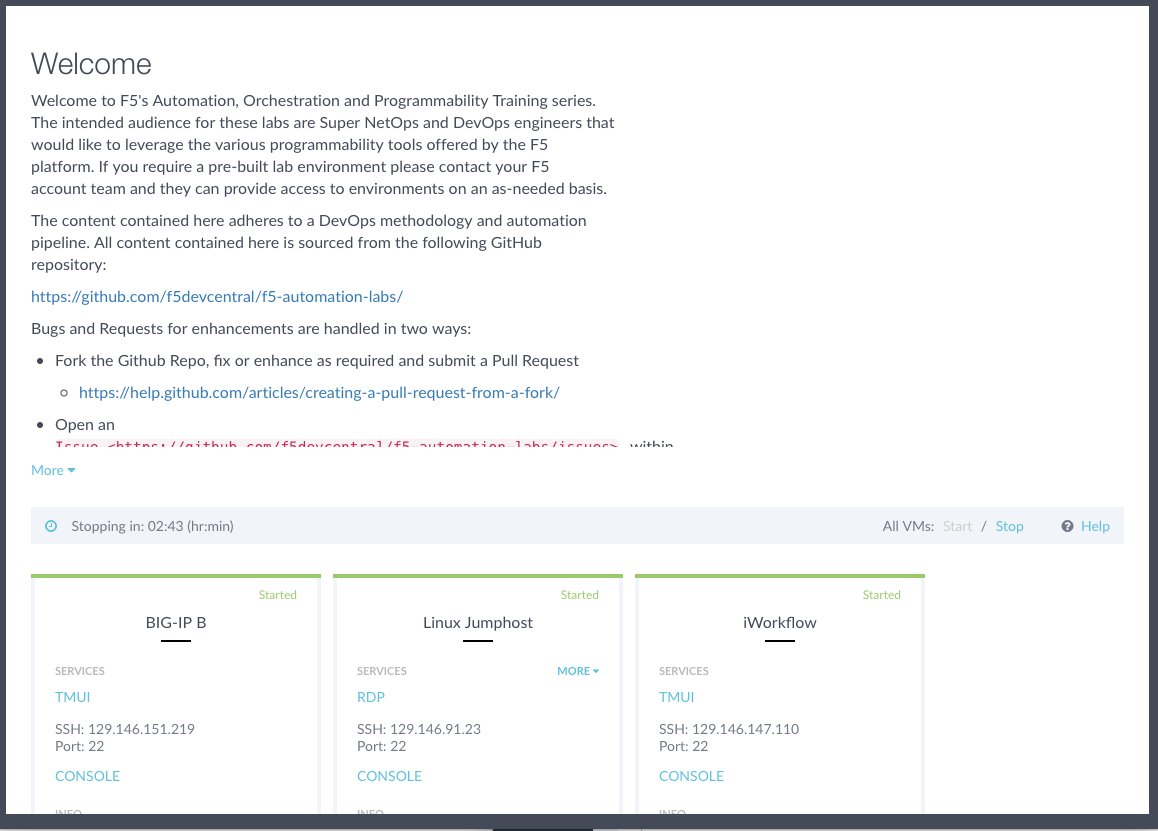Open TMUI service for BIG-IP B
Image resolution: width=1158 pixels, height=831 pixels.
[x=72, y=697]
